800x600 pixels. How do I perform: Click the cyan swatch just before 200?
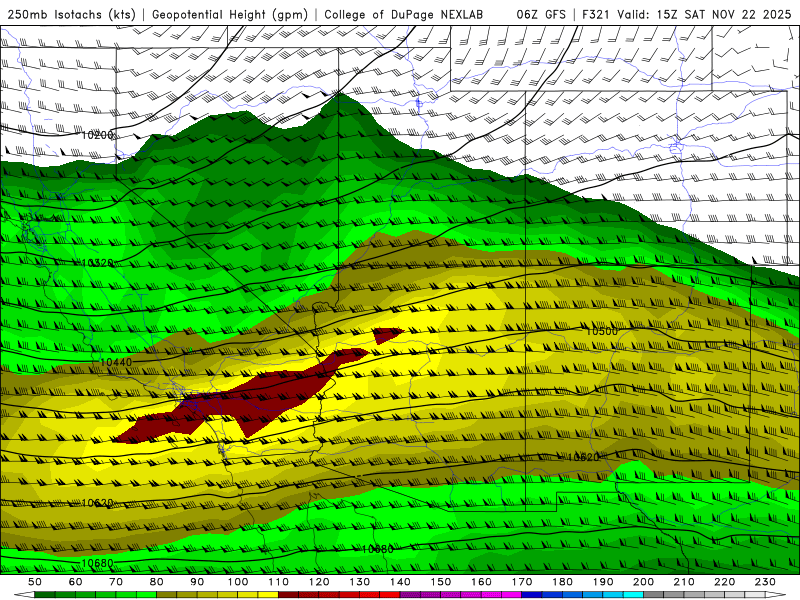(x=633, y=595)
